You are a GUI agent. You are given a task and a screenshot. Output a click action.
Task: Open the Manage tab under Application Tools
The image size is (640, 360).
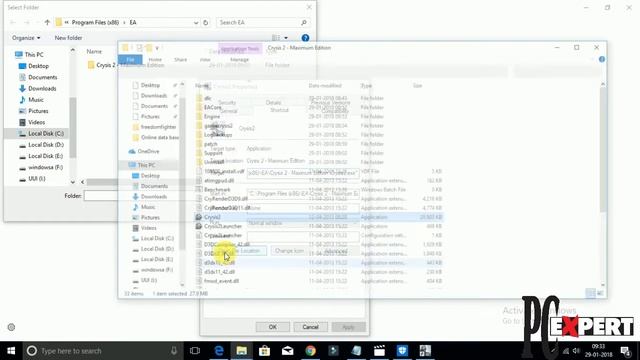tap(240, 60)
